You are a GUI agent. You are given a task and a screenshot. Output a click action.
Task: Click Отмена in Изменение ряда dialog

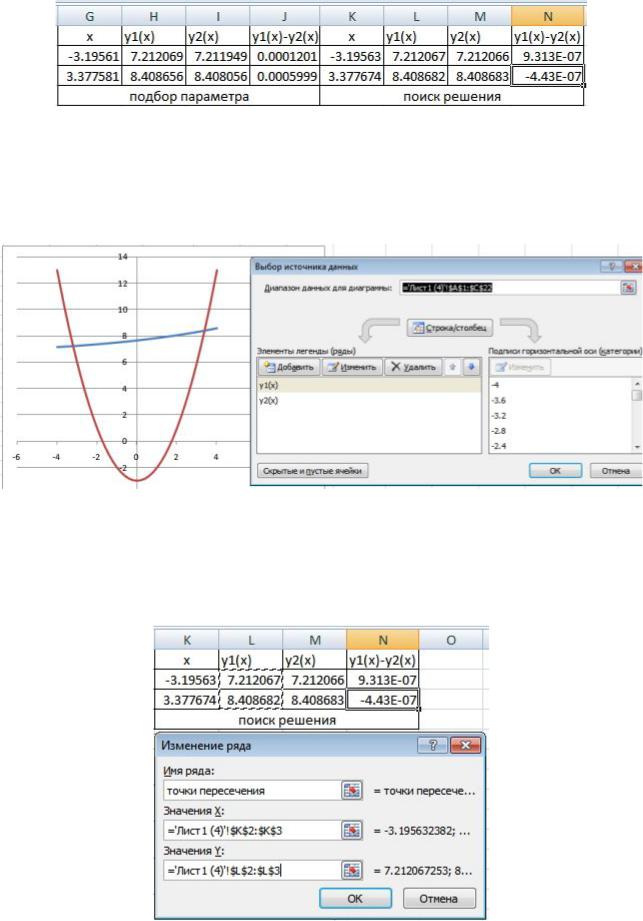tap(439, 899)
